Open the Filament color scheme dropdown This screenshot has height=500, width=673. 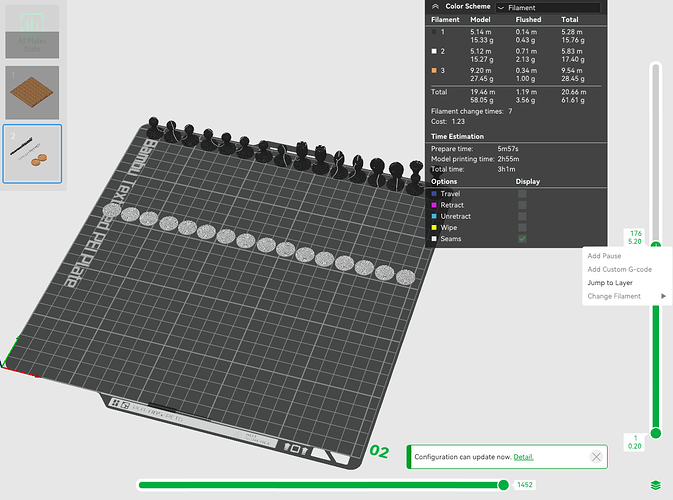548,7
